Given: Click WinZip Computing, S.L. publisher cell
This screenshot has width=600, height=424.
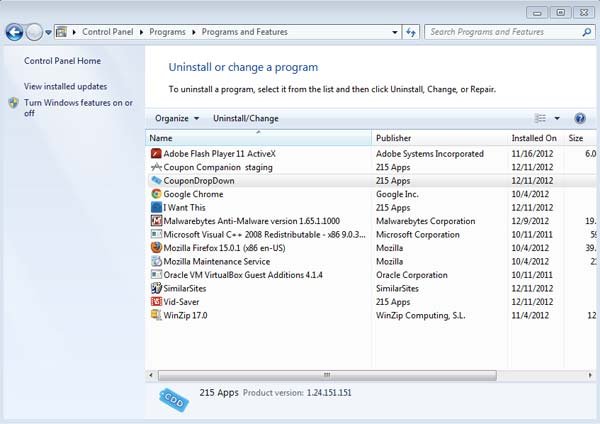Looking at the screenshot, I should coord(421,315).
